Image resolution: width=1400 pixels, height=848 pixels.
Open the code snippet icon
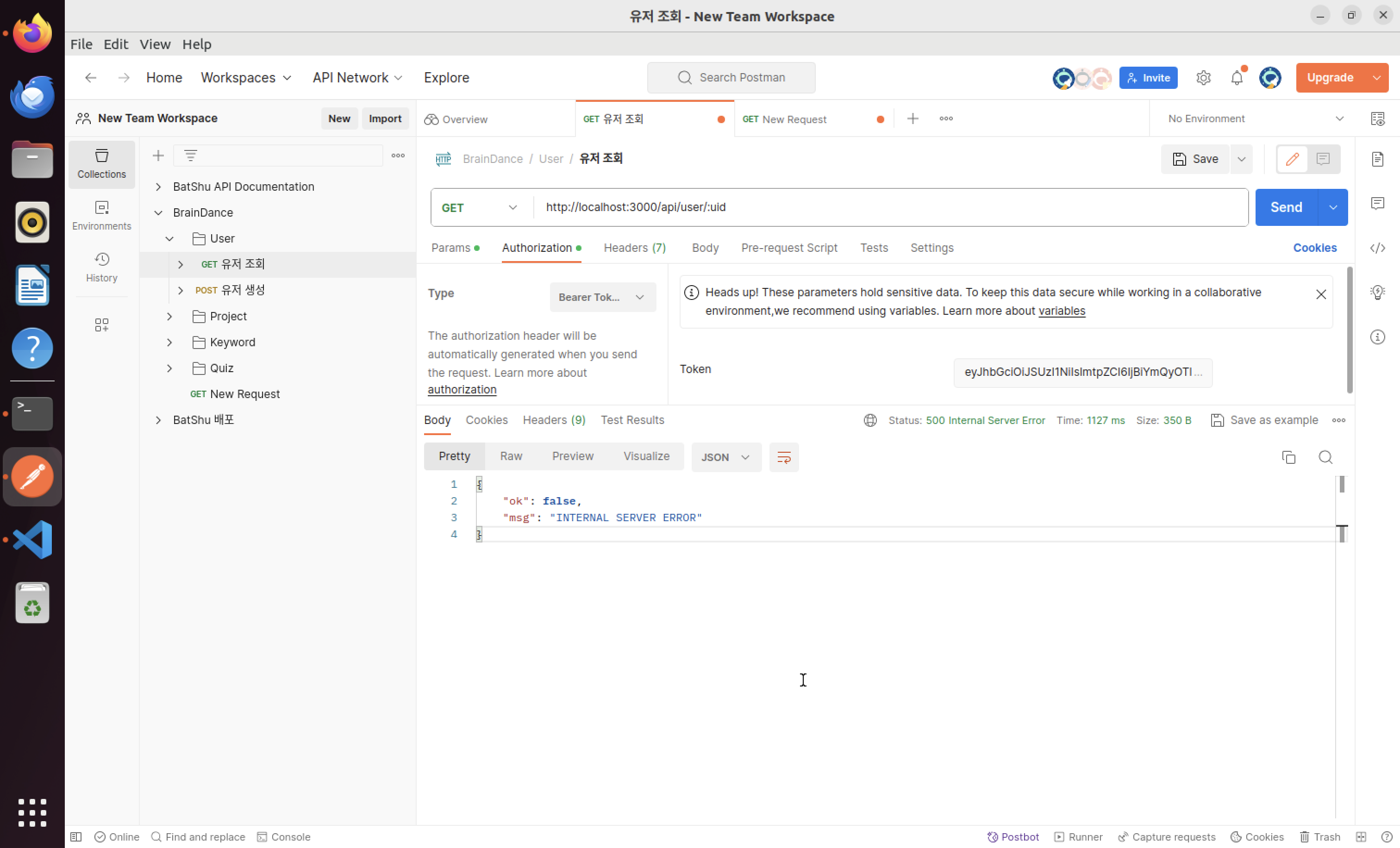(x=1377, y=248)
